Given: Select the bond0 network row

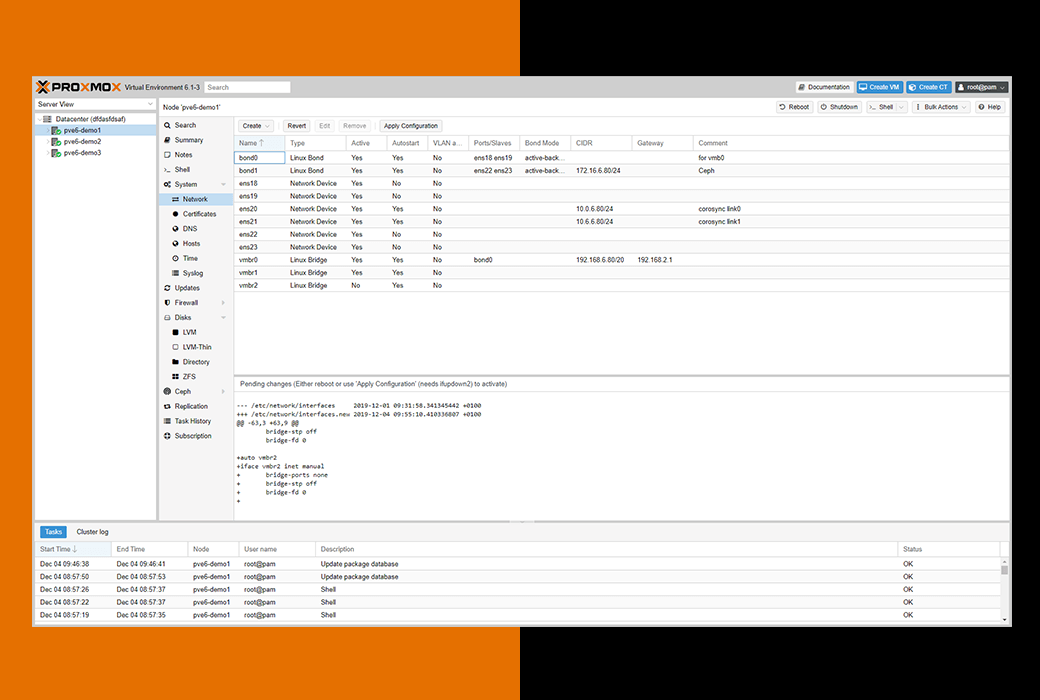Looking at the screenshot, I should coord(621,158).
